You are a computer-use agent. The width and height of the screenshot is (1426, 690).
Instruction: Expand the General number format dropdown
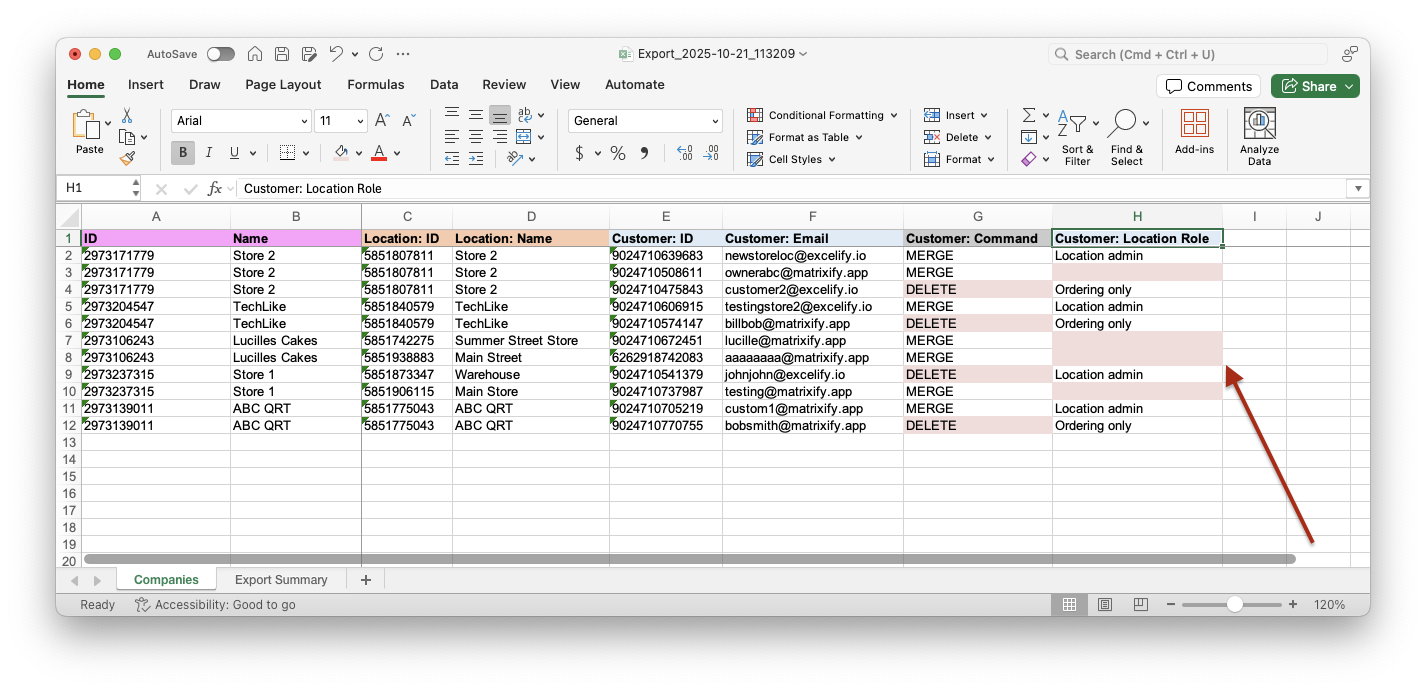pos(645,121)
